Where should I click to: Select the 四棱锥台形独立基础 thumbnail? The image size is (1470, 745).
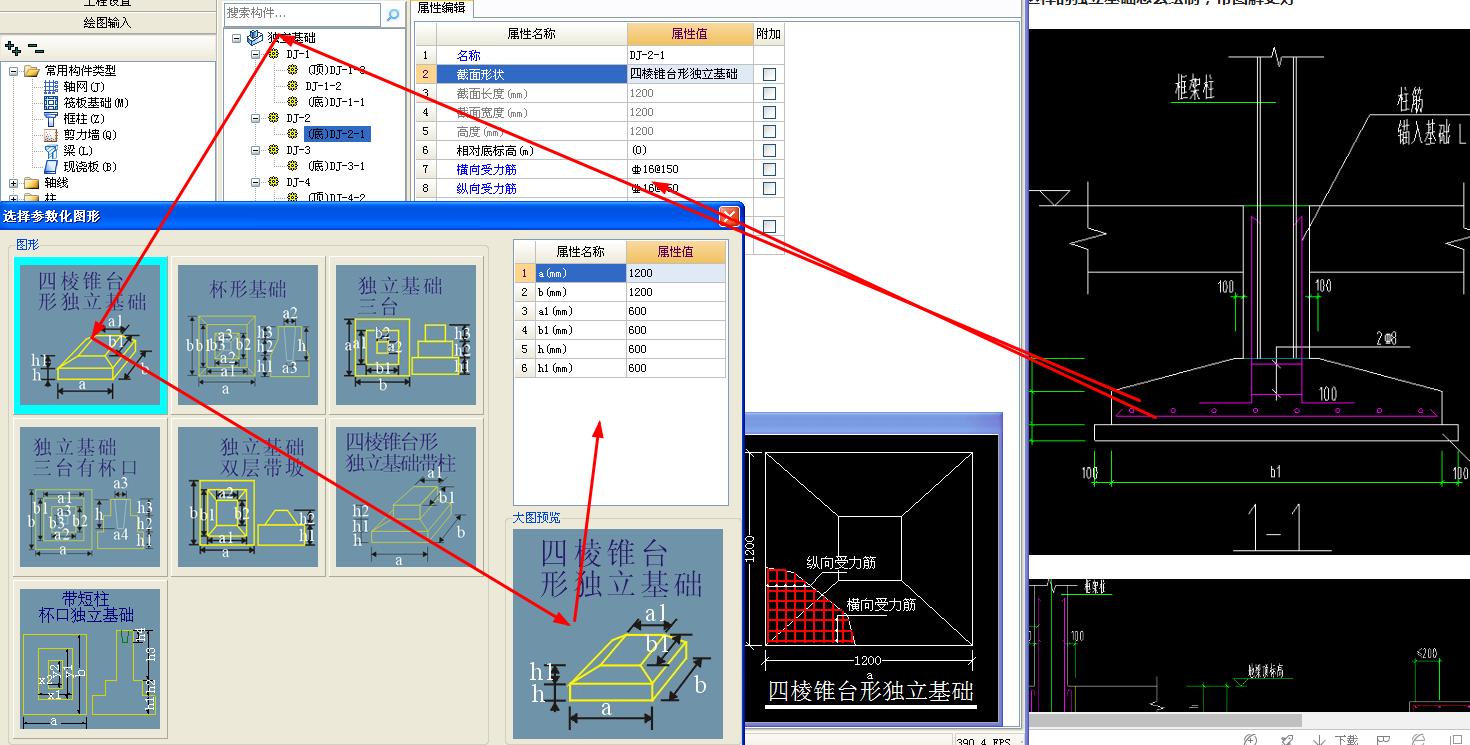pos(90,335)
